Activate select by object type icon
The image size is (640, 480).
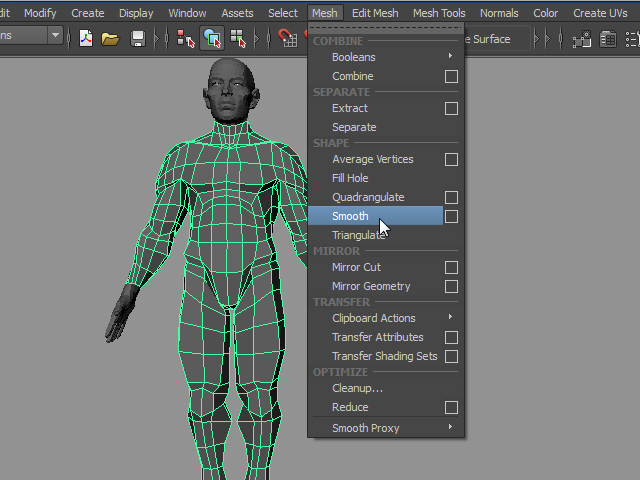click(x=212, y=39)
